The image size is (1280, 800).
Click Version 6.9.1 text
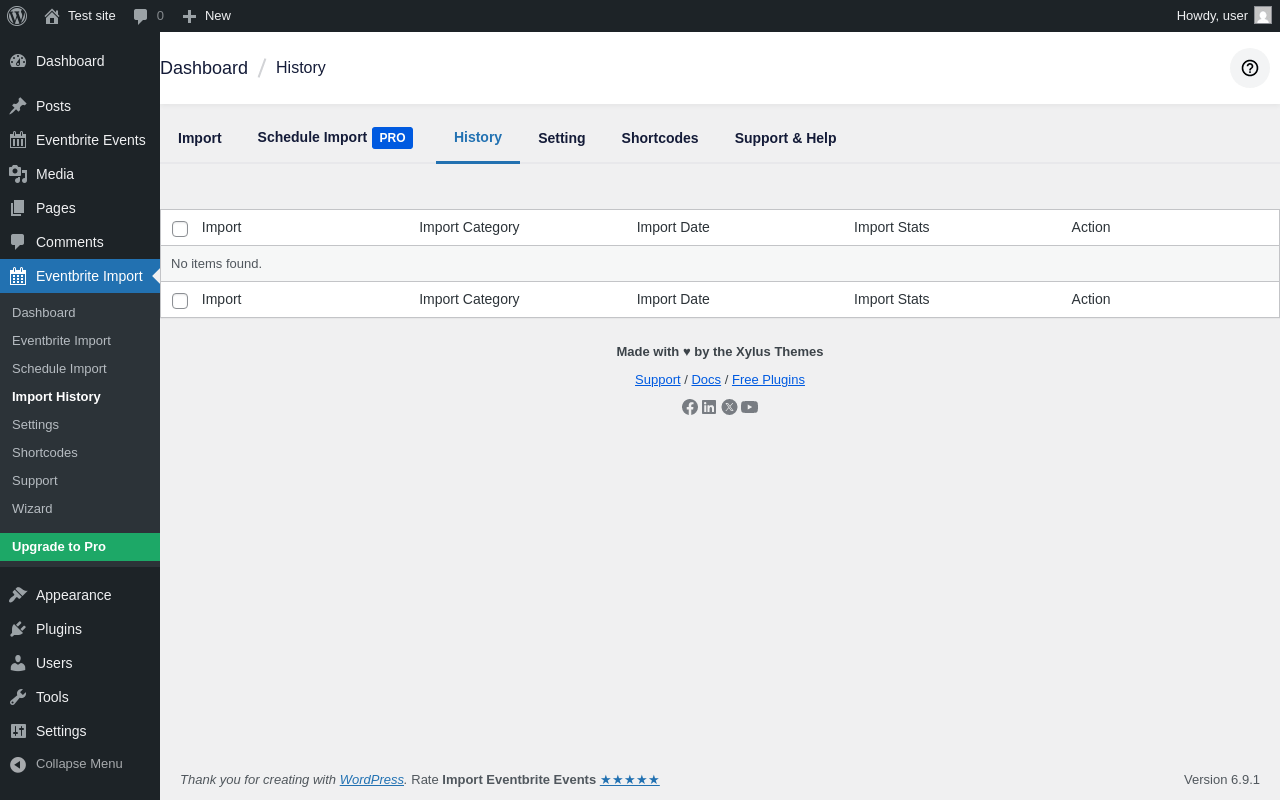(1222, 779)
